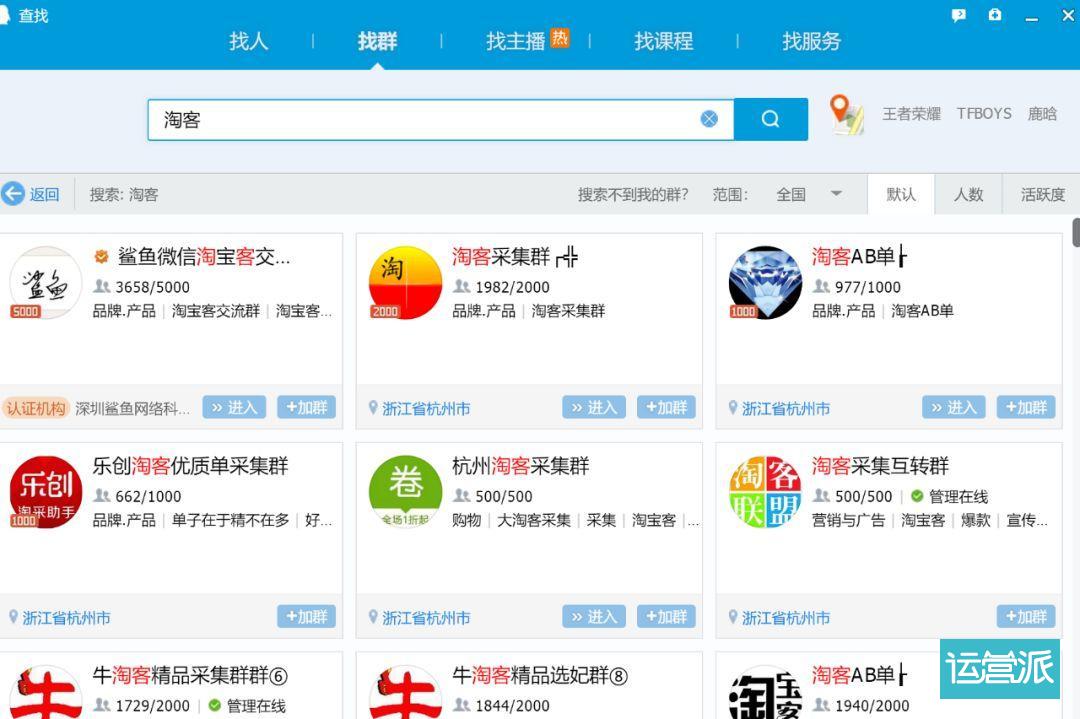
Task: Click 进入 for the 鲨鱼微信淘宝客 group
Action: tap(234, 407)
